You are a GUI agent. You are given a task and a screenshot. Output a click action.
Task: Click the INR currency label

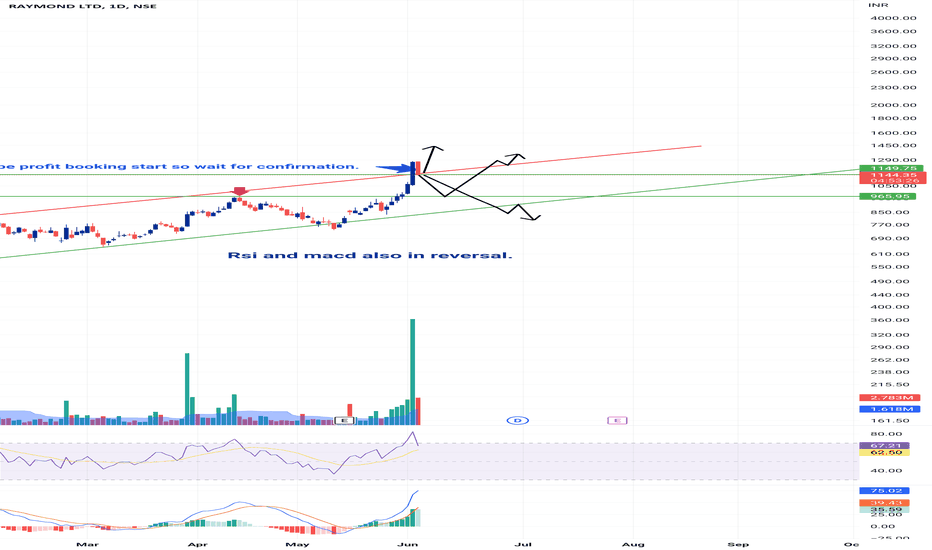click(x=878, y=5)
